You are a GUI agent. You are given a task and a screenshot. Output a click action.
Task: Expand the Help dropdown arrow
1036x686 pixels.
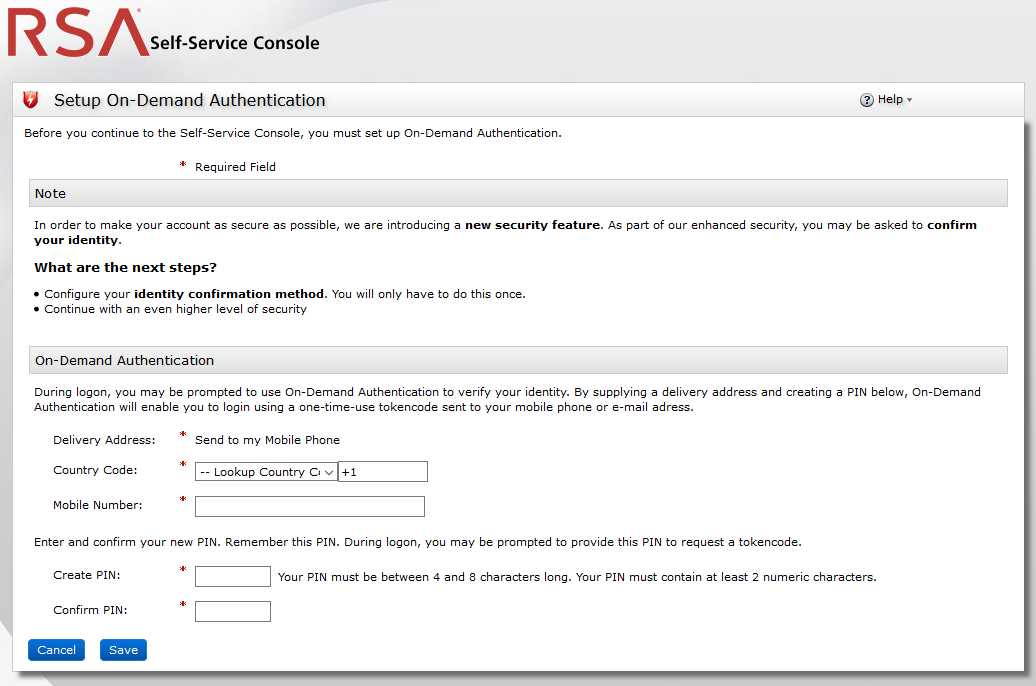point(909,100)
